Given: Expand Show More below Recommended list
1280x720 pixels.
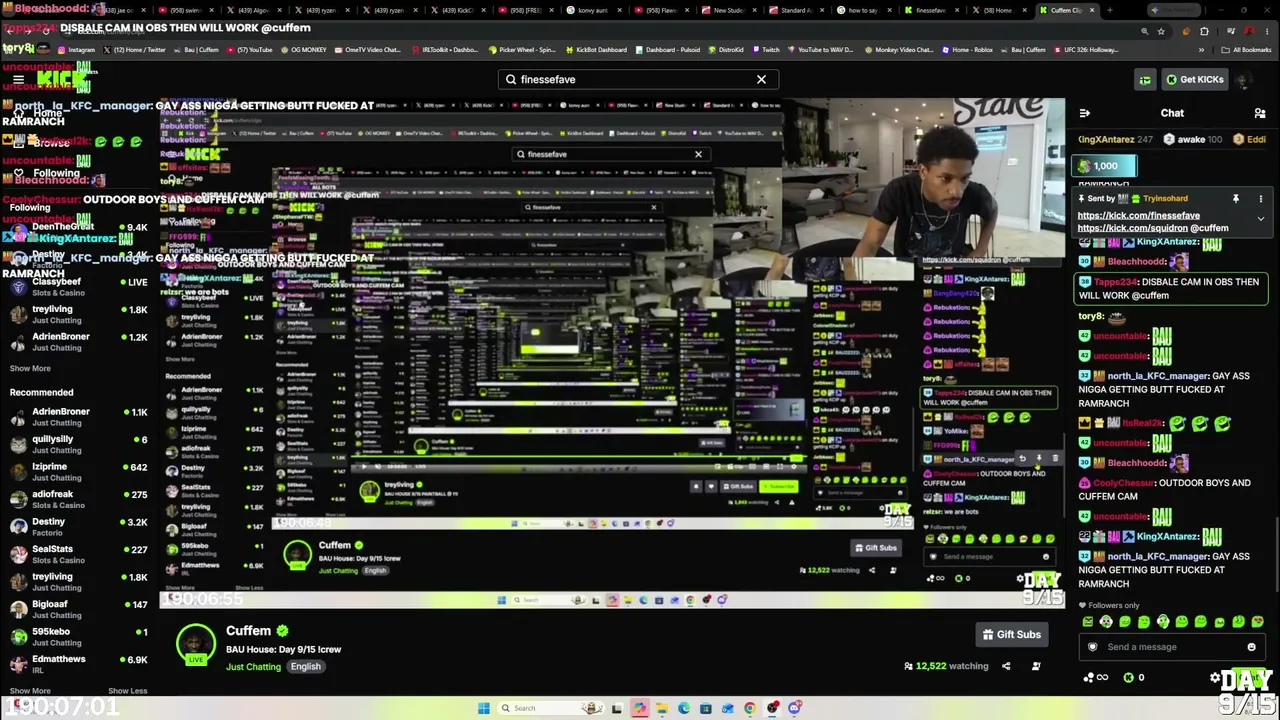Looking at the screenshot, I should tap(30, 691).
